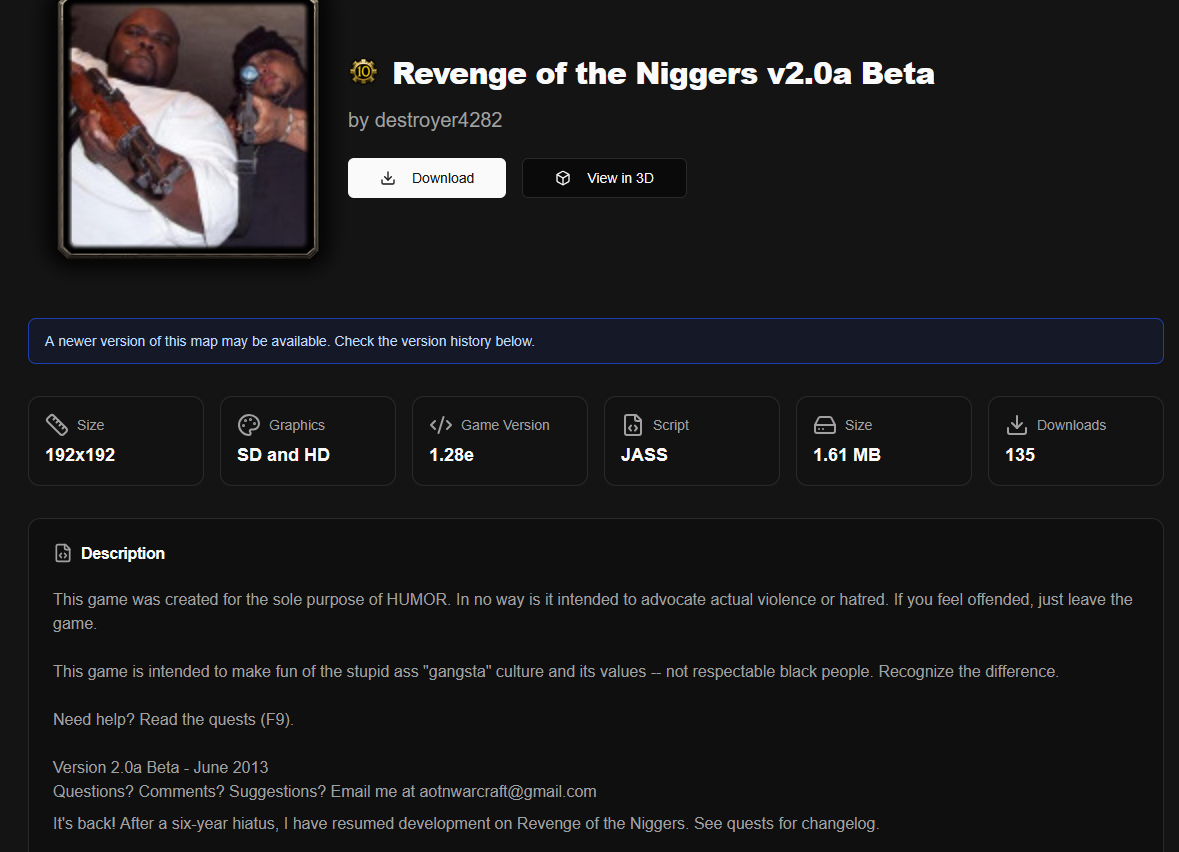Click the 135 downloads count
1179x852 pixels.
(x=1020, y=455)
